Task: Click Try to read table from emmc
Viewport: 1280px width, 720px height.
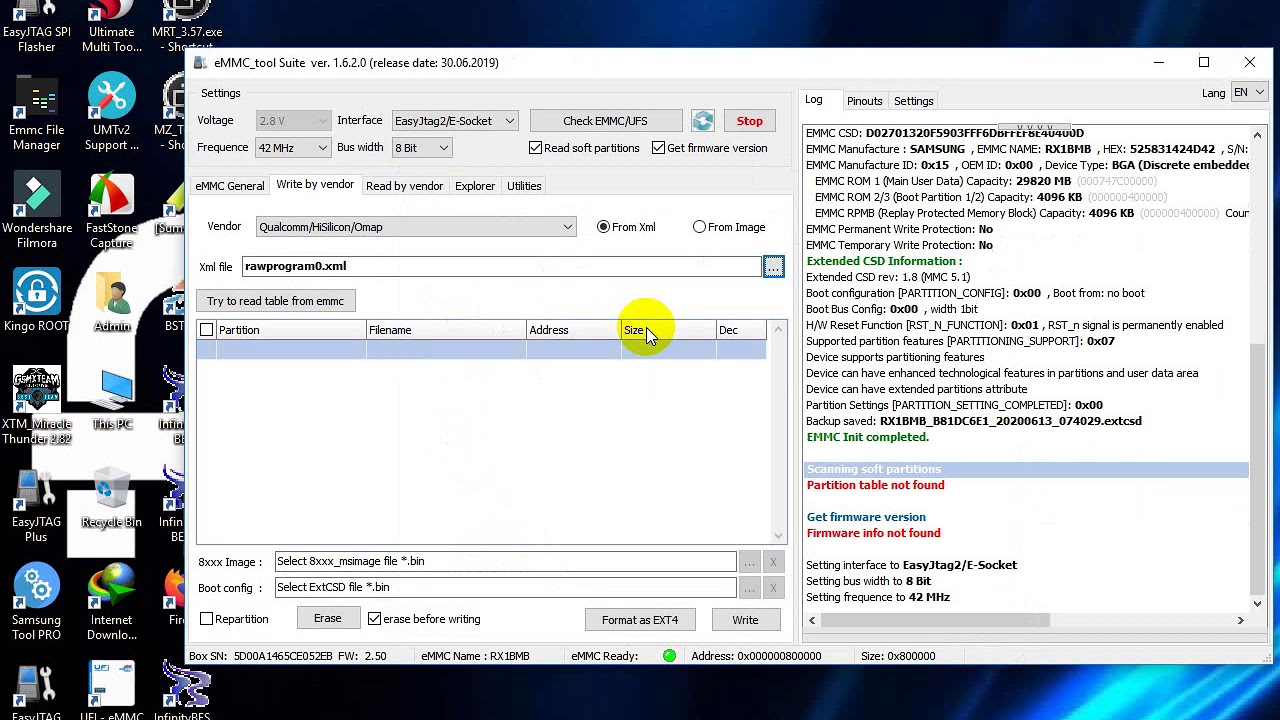Action: (x=275, y=301)
